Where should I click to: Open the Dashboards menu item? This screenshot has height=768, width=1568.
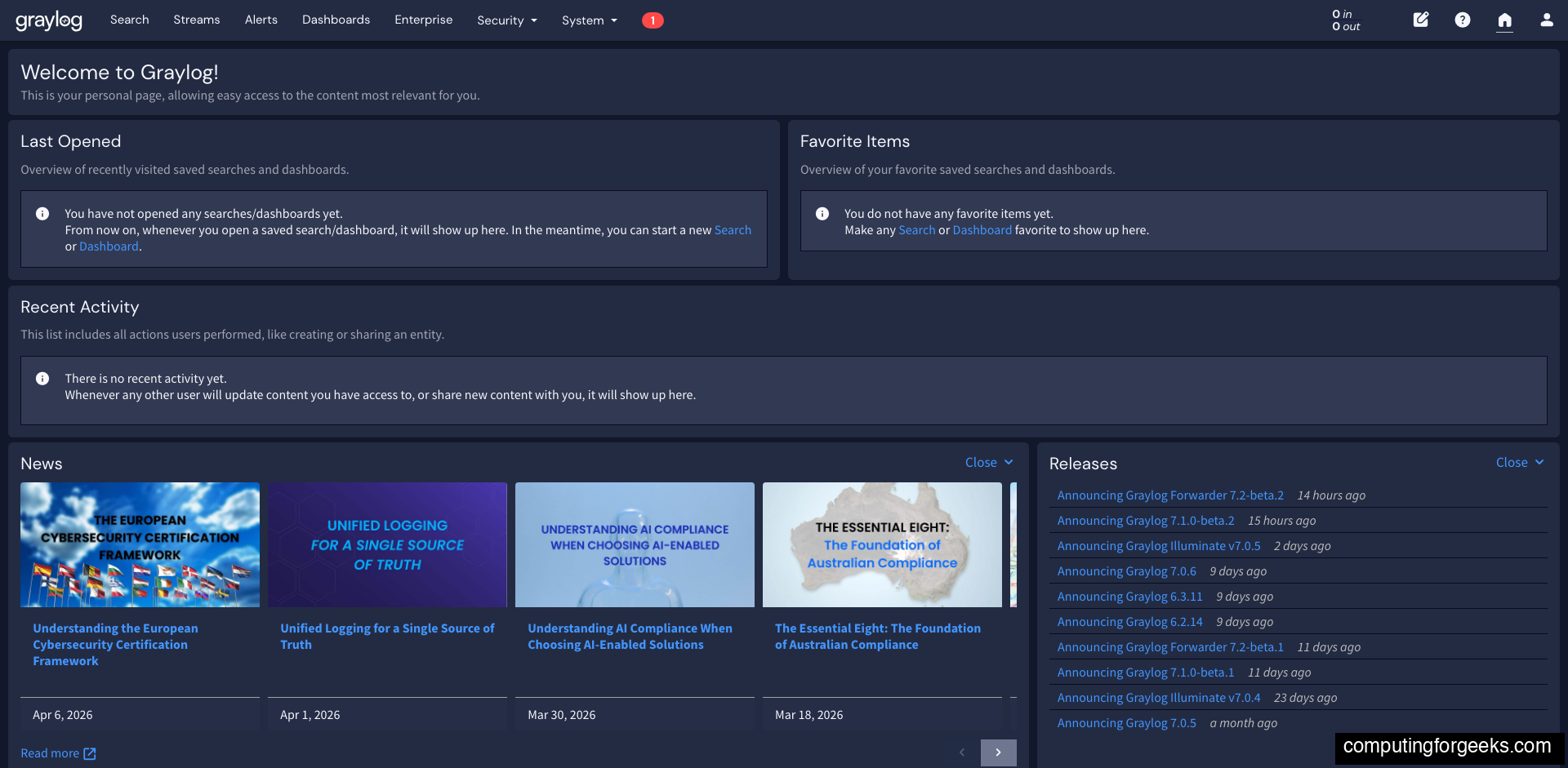(x=336, y=20)
